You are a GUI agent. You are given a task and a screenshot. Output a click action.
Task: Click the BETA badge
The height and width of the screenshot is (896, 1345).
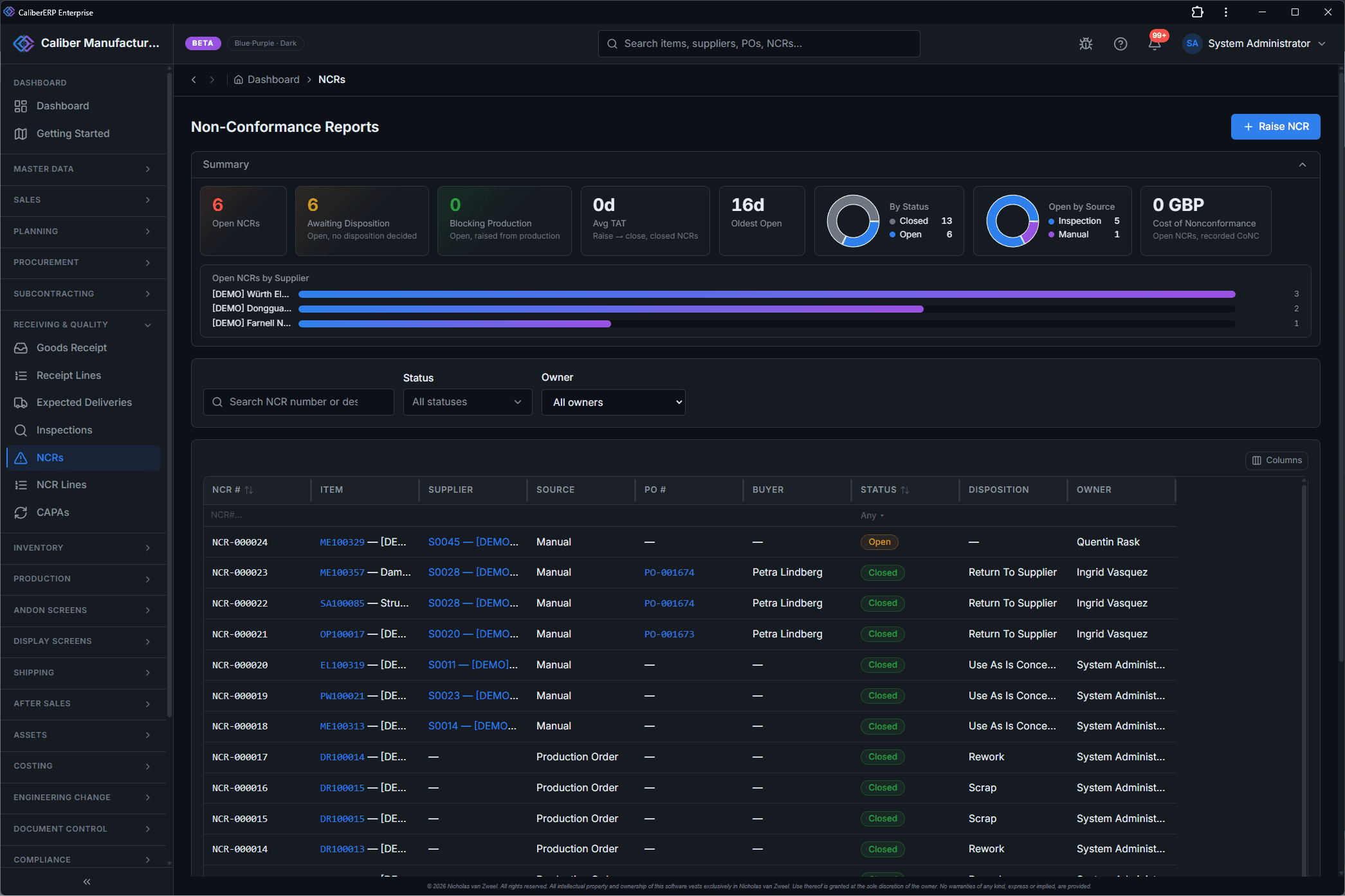pyautogui.click(x=203, y=44)
